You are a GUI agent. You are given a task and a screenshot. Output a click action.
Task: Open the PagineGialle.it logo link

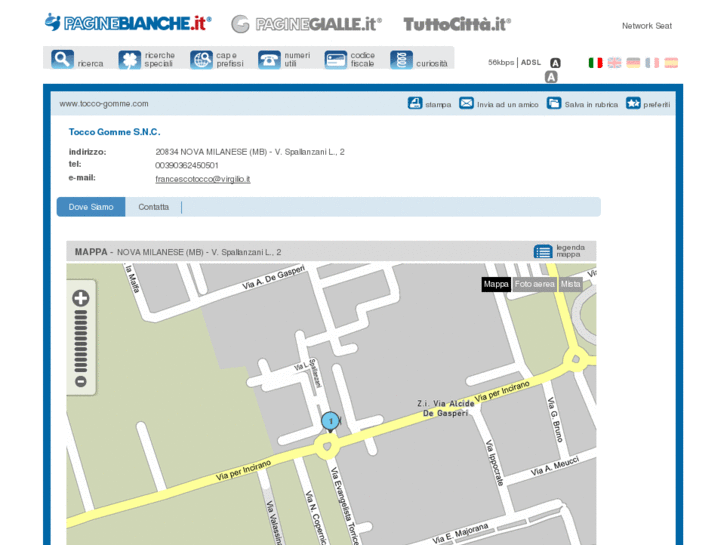coord(306,24)
